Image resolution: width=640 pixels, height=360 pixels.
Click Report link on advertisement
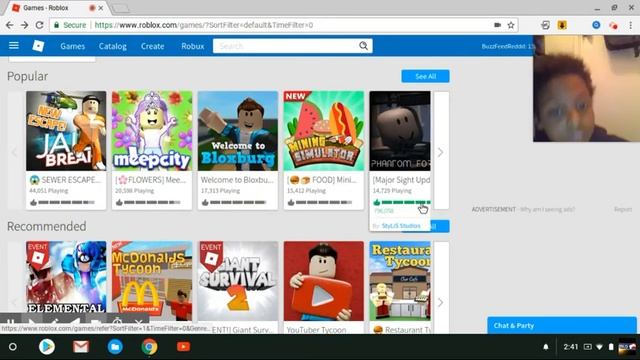[623, 209]
